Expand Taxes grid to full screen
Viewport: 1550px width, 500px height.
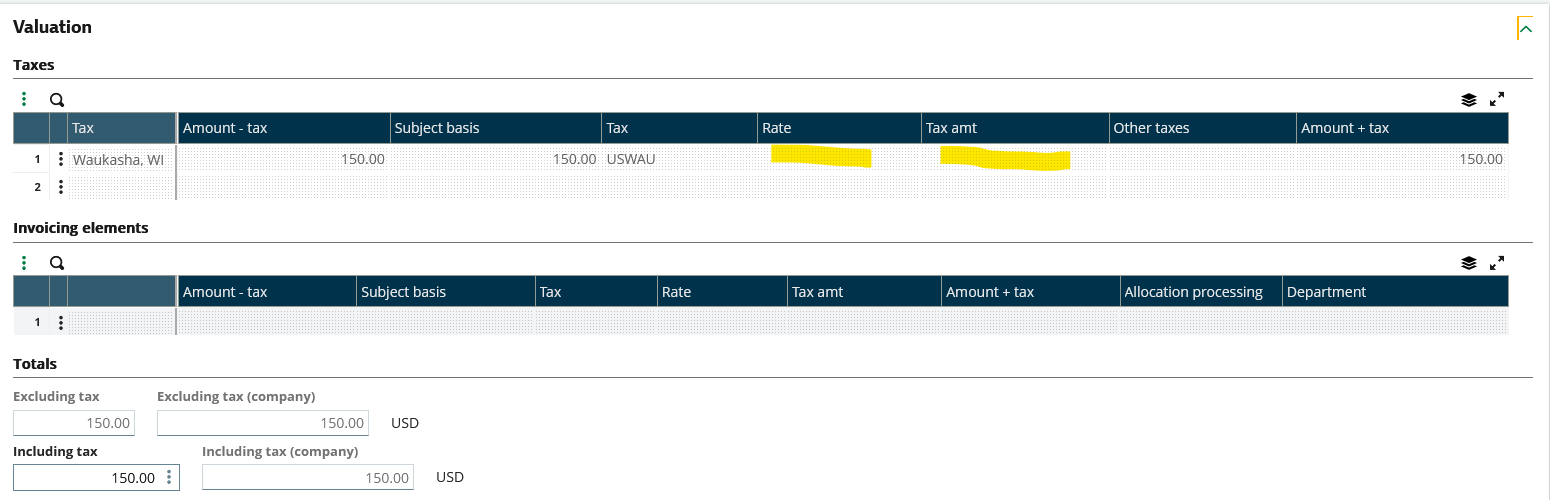(1497, 99)
